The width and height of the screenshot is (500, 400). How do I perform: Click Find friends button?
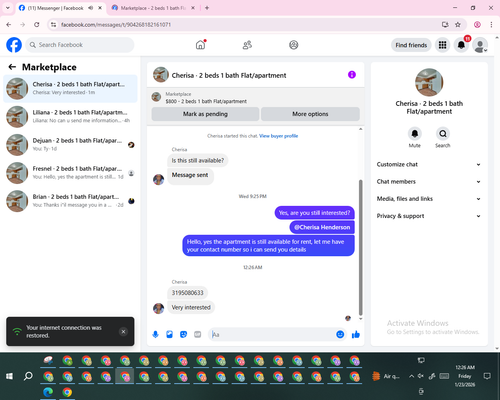tap(411, 45)
